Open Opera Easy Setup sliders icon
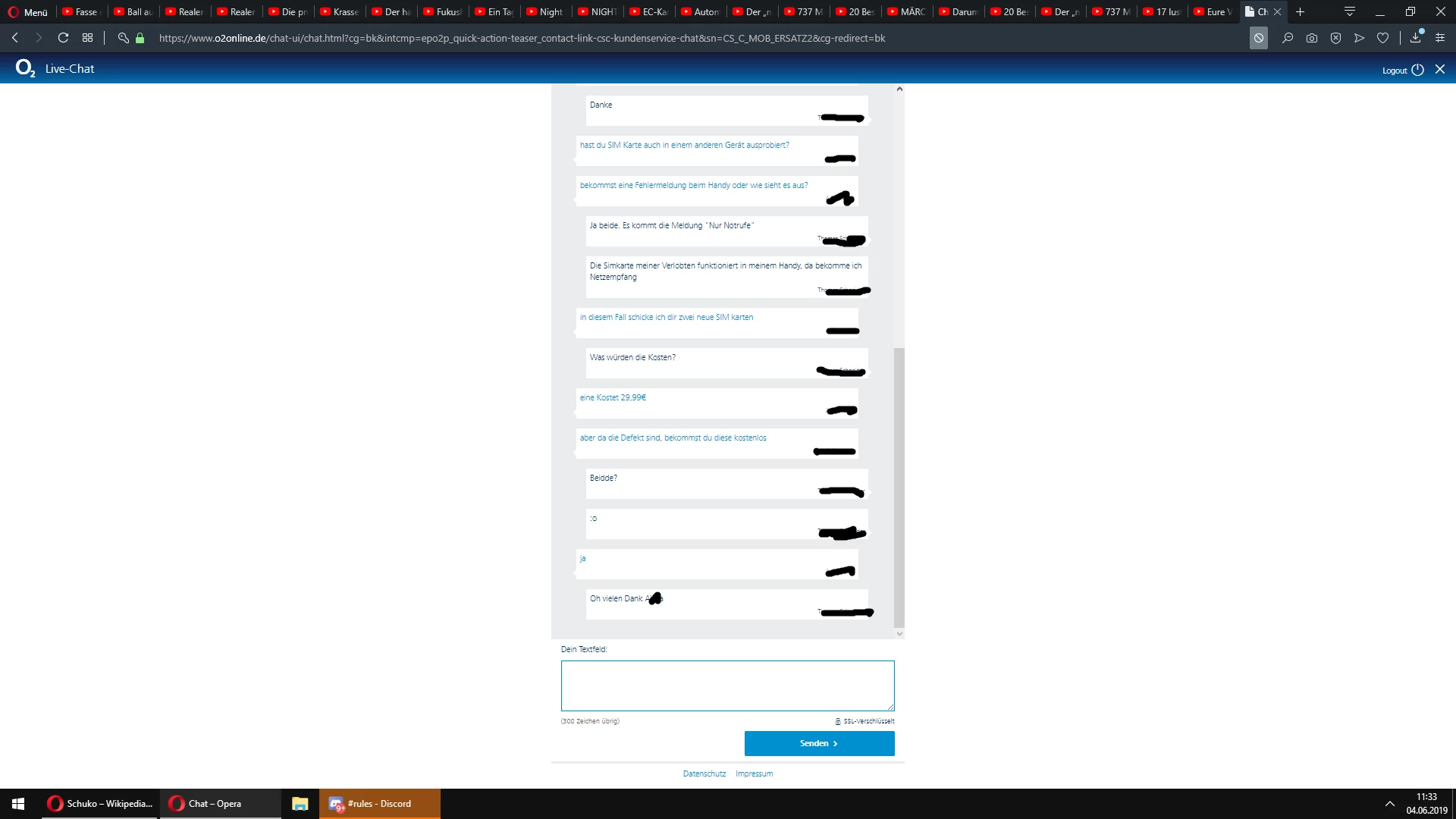1456x819 pixels. tap(1440, 38)
